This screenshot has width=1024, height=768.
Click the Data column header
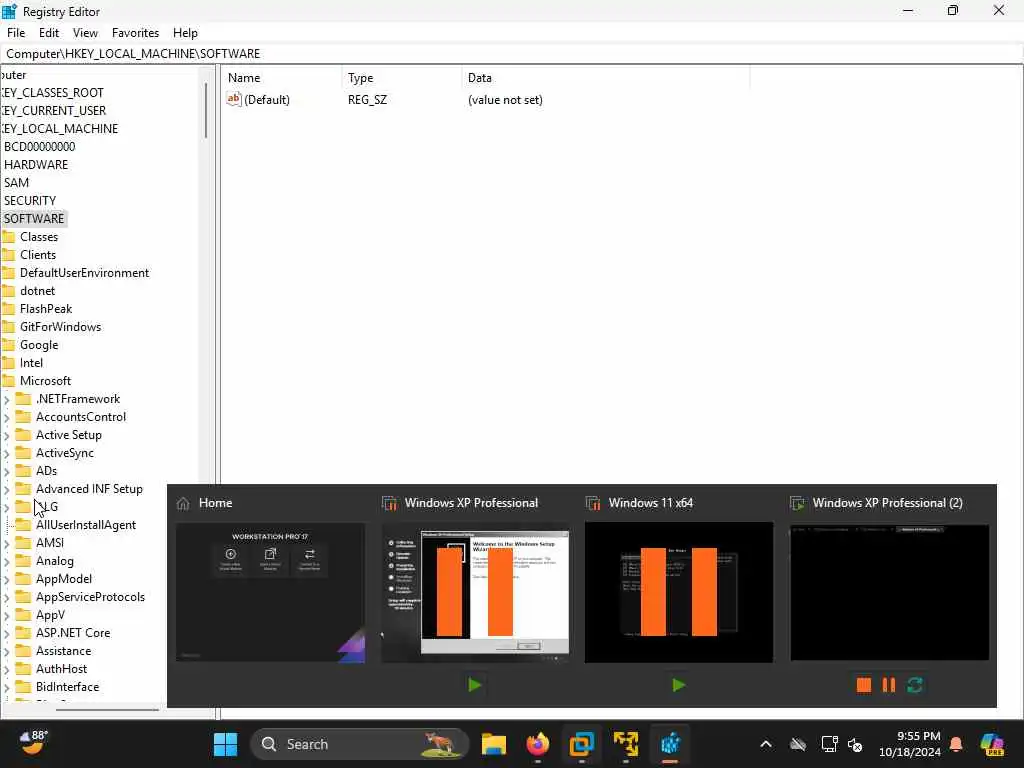(x=479, y=78)
